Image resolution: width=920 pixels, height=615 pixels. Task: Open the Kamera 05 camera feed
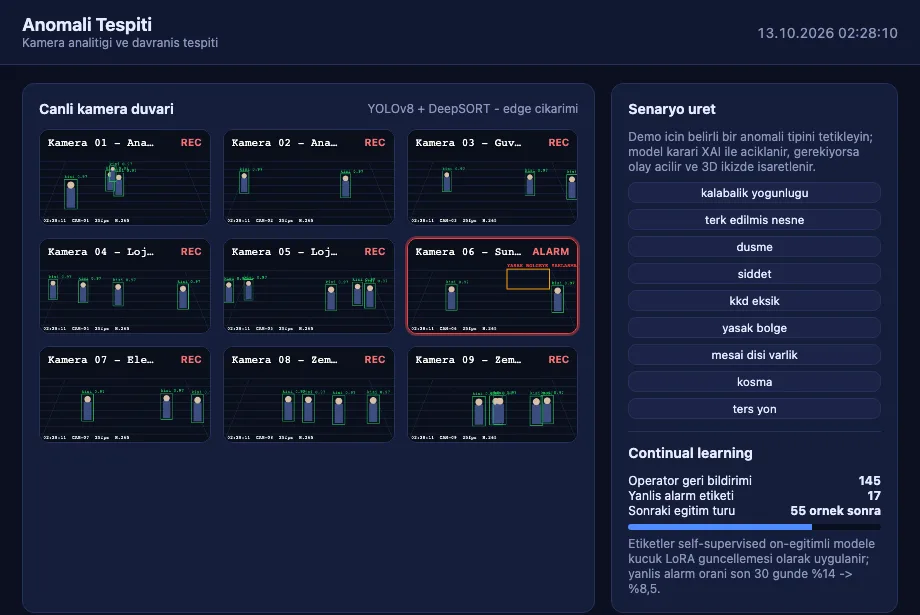pos(309,286)
